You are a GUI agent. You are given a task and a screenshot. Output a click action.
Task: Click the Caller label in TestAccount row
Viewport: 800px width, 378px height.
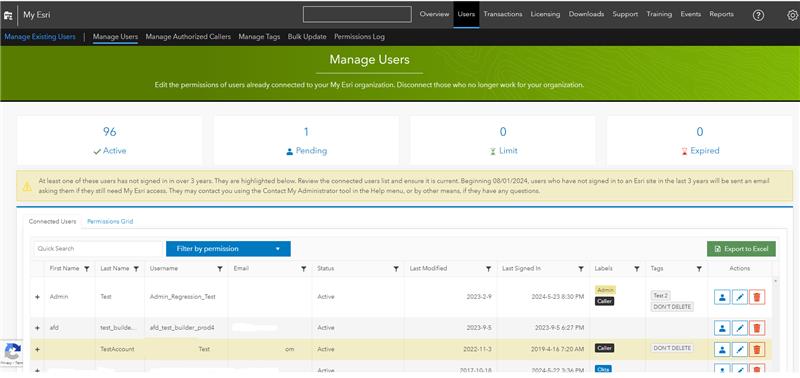pos(605,348)
